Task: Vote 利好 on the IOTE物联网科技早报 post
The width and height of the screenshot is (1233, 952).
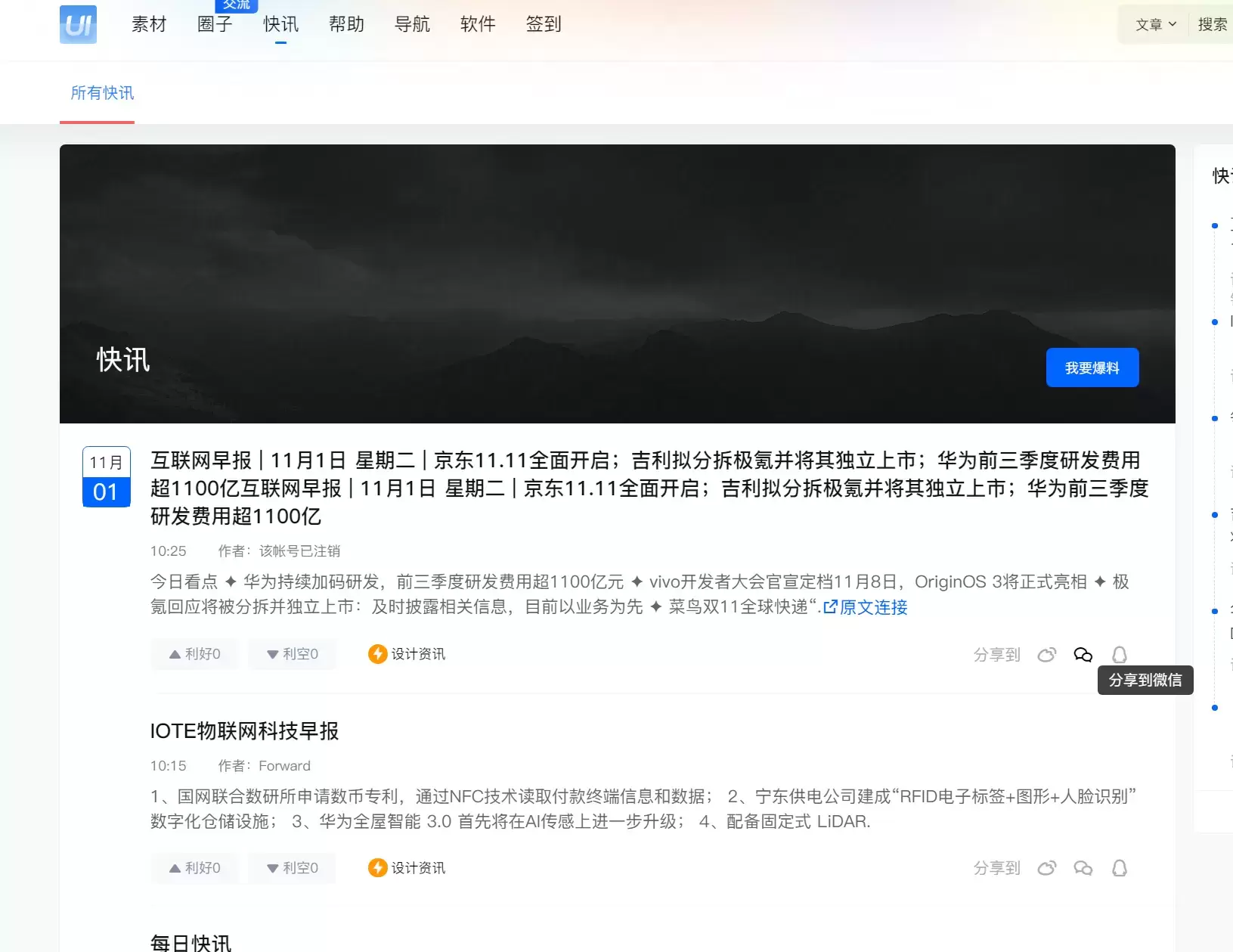Action: click(195, 868)
